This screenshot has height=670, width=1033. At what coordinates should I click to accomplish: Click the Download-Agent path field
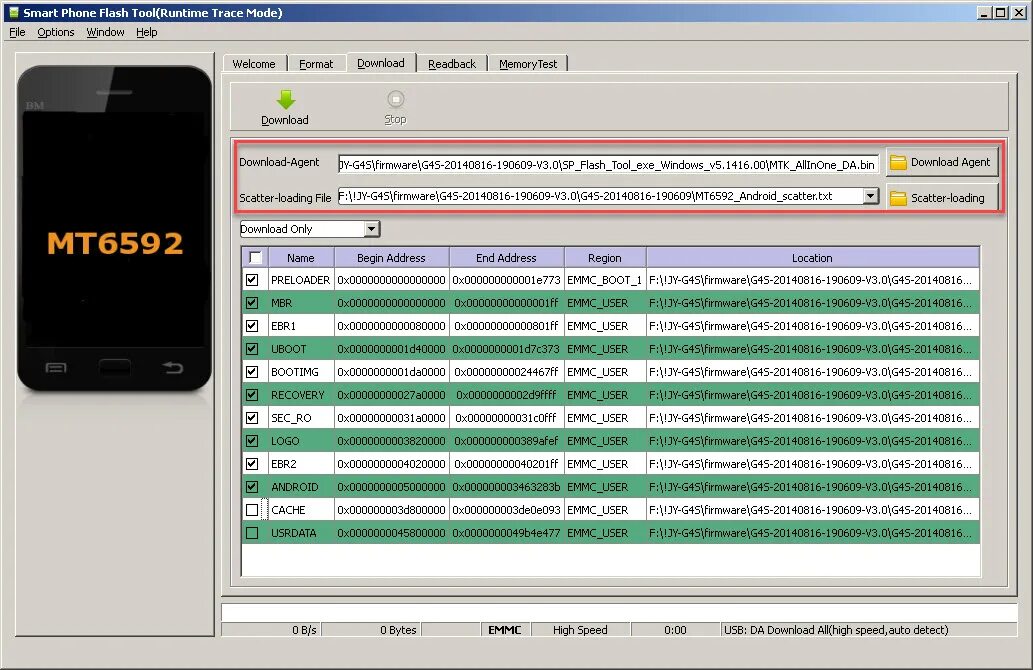coord(609,165)
